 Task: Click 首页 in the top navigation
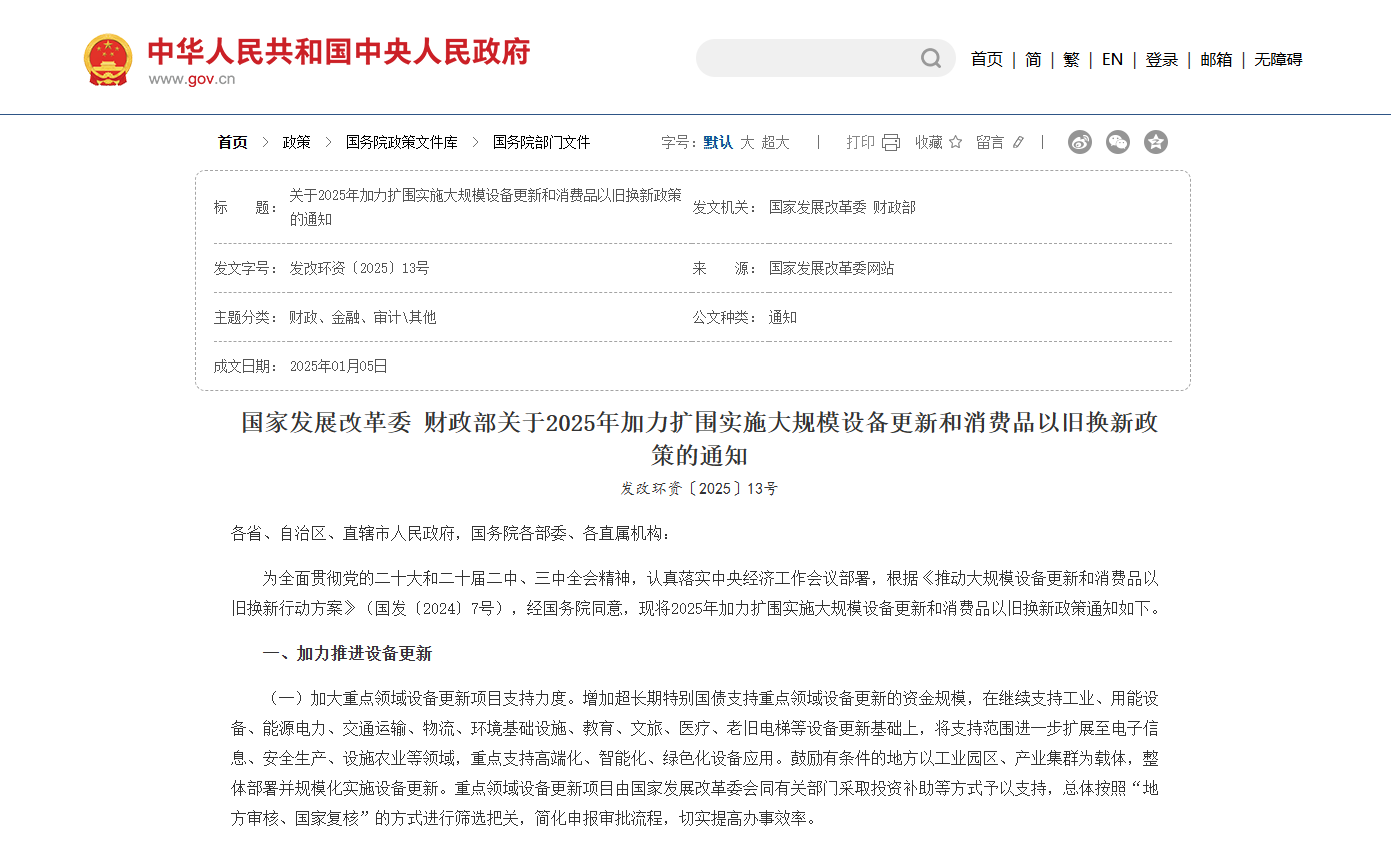pos(987,60)
